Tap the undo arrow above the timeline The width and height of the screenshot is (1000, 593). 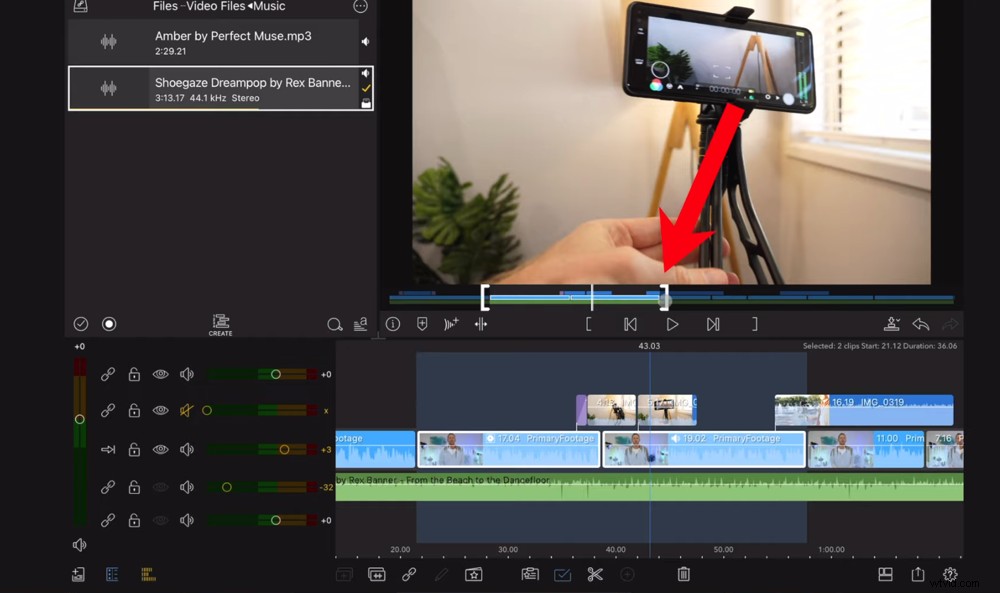[x=921, y=323]
